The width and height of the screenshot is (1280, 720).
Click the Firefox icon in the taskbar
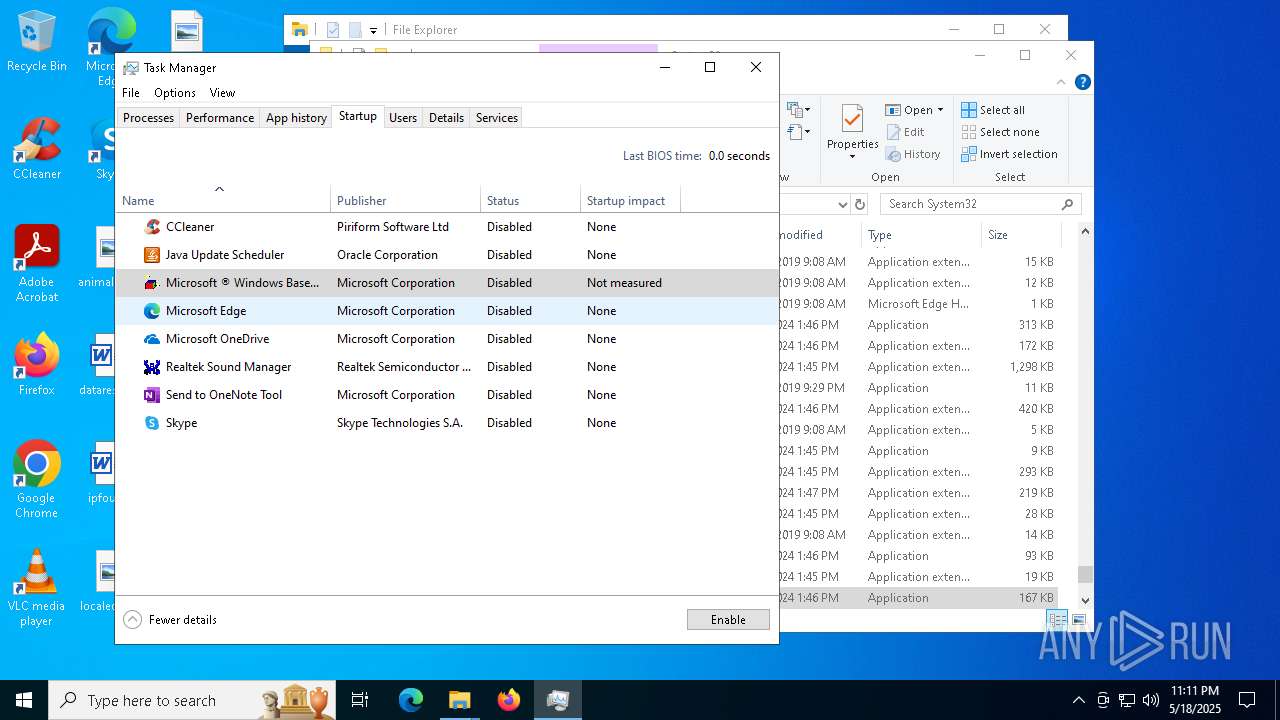pyautogui.click(x=509, y=700)
